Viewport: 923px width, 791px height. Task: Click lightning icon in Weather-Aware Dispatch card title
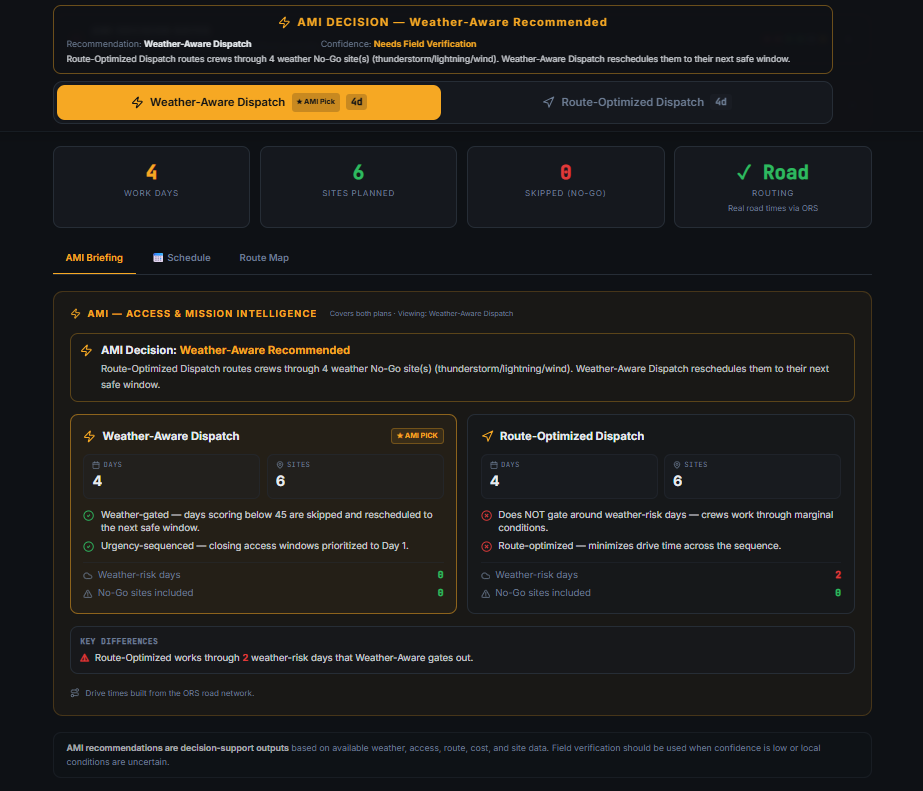click(x=89, y=436)
